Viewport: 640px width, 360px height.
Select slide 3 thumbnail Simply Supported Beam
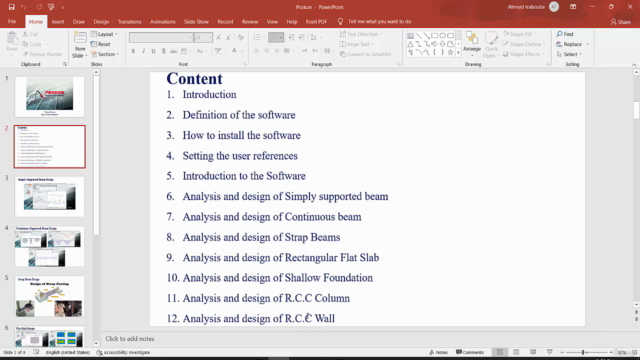[49, 196]
